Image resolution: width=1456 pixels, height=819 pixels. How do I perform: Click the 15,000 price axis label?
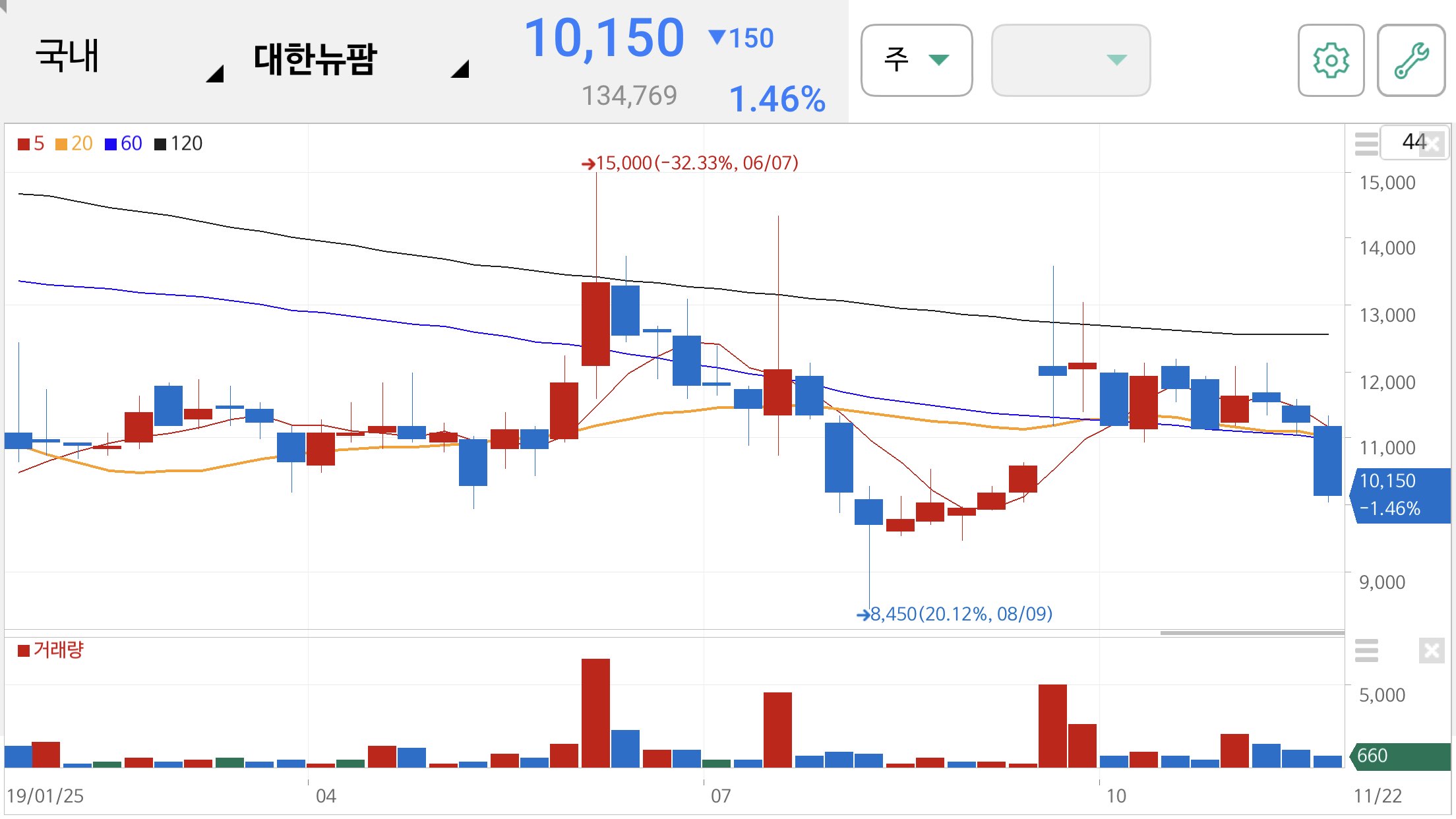pos(1387,183)
